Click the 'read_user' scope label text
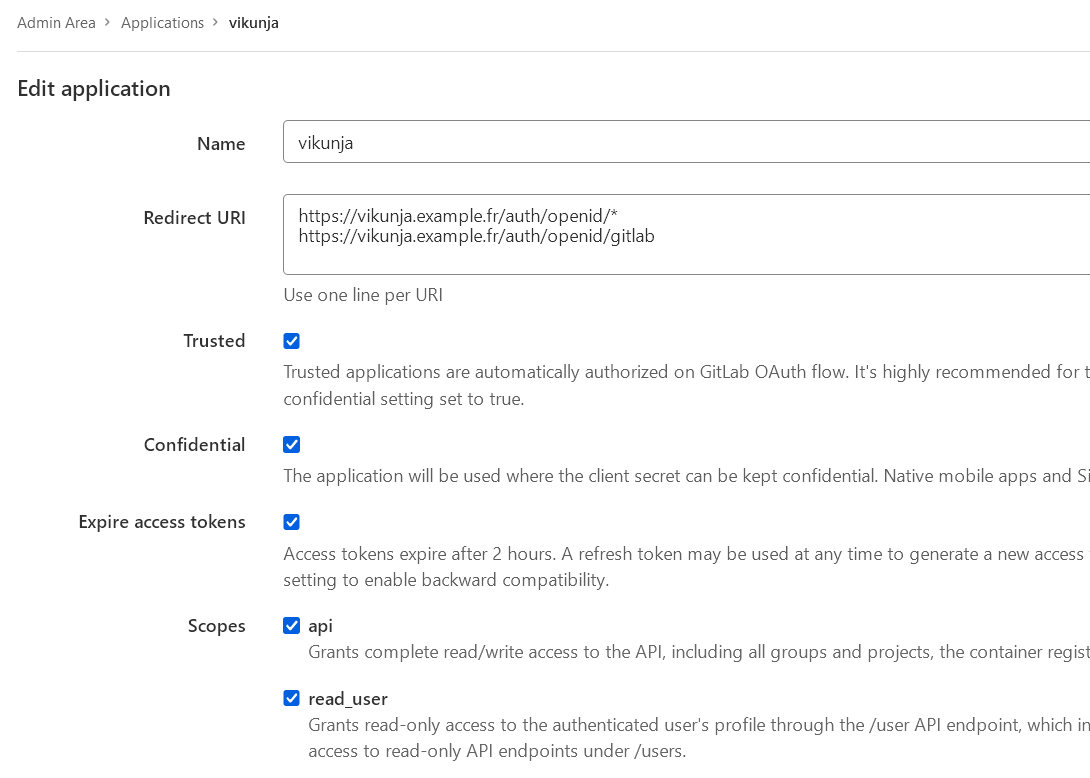This screenshot has width=1090, height=778. pos(348,699)
